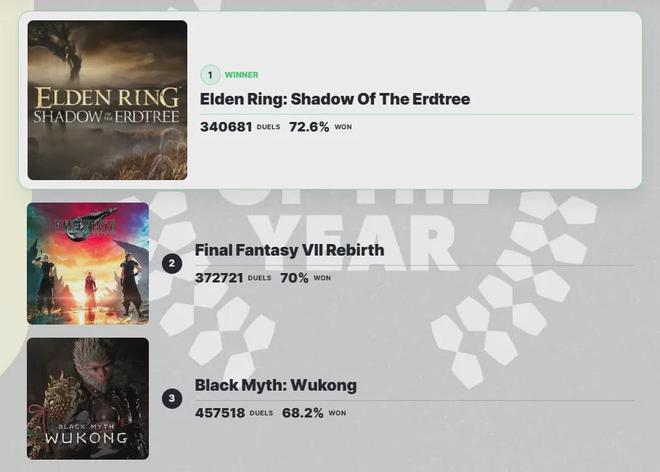Click the WON label next to 70%
The image size is (660, 472).
click(x=322, y=279)
